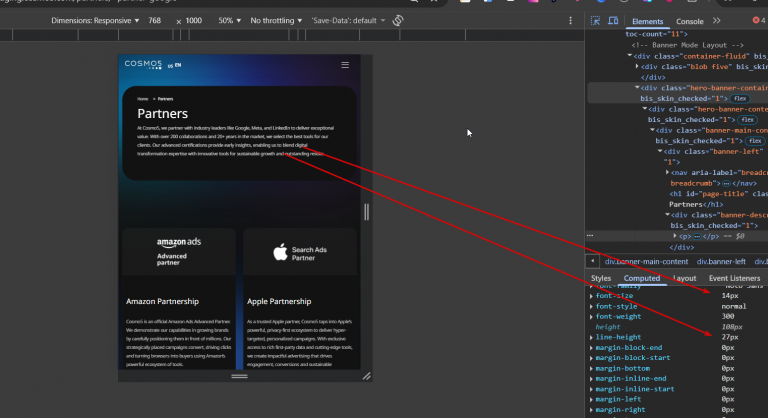Open the No throttling dropdown

[x=276, y=21]
